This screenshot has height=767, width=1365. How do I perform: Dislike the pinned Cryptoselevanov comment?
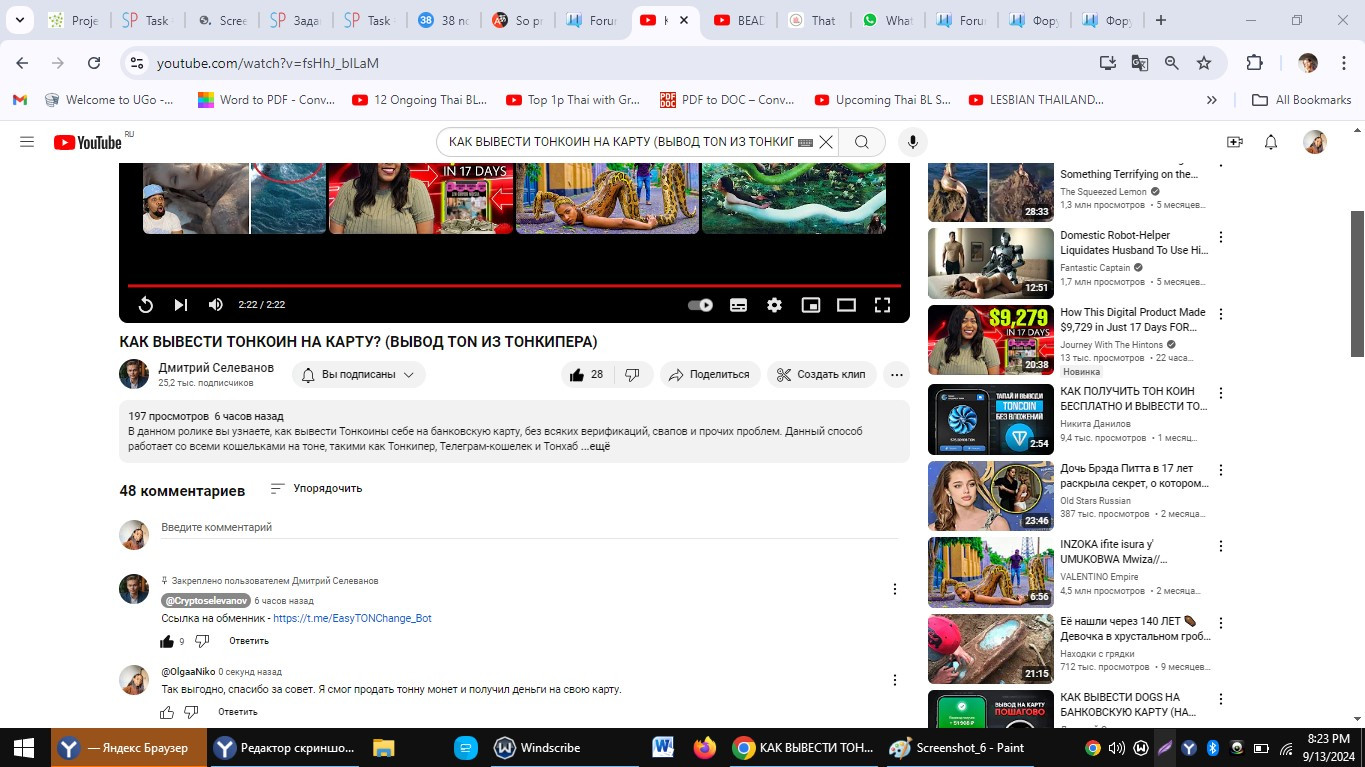[x=202, y=641]
